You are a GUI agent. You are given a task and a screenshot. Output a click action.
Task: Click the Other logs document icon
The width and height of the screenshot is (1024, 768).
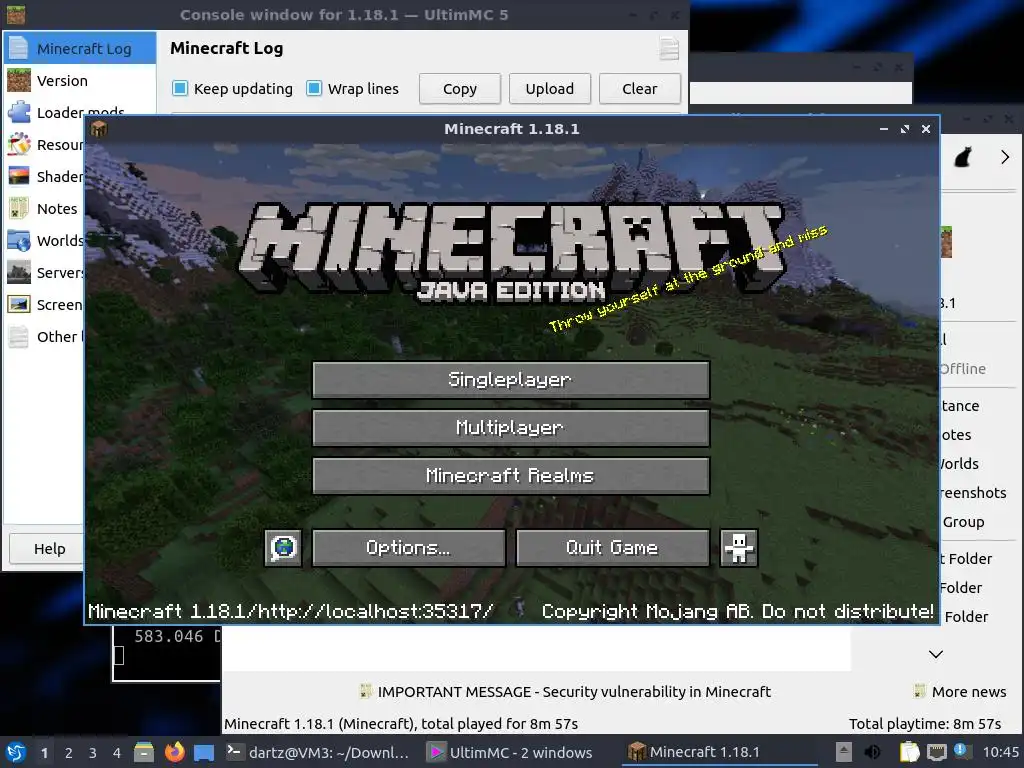coord(19,336)
